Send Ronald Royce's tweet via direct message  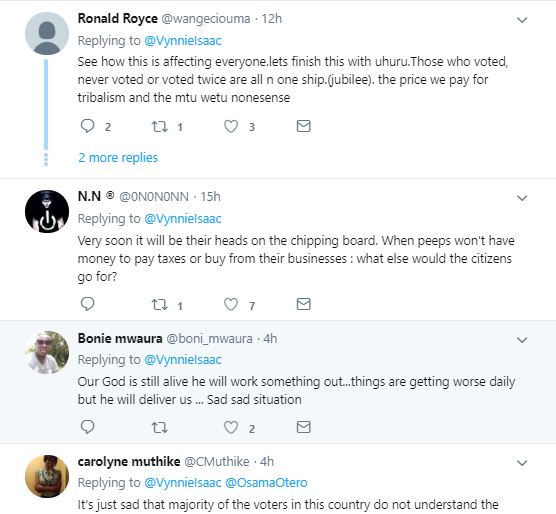304,126
